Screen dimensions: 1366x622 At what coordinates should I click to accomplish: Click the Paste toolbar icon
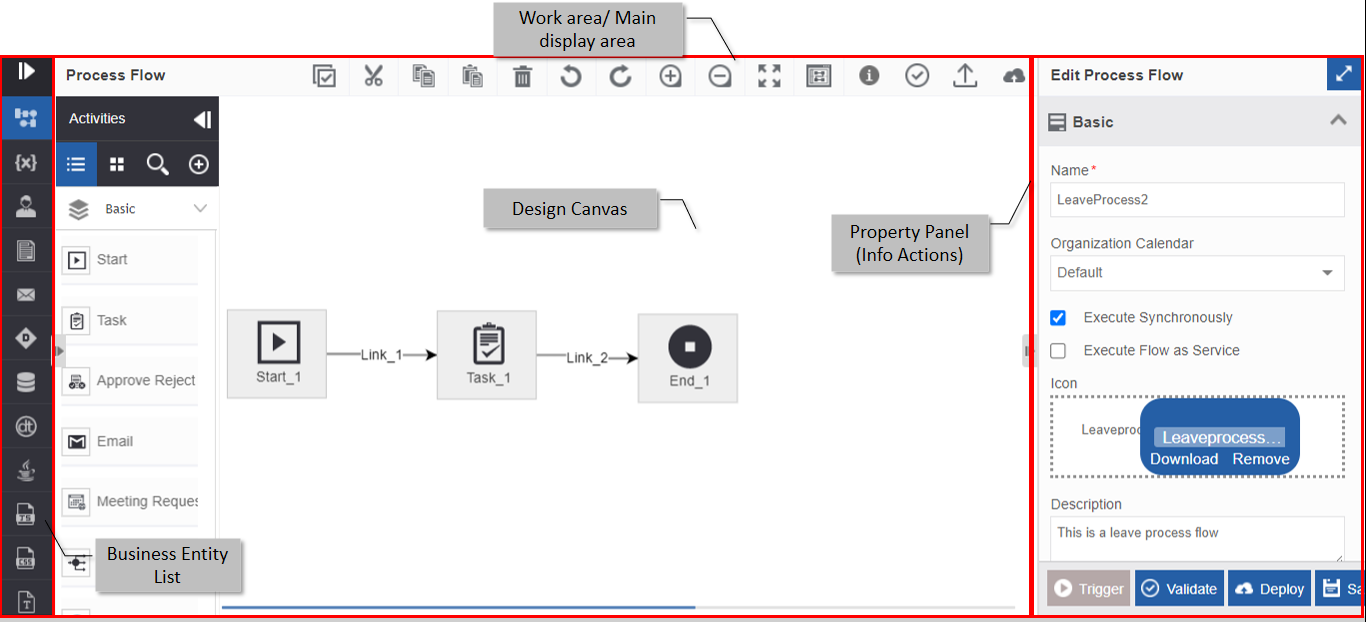coord(473,76)
